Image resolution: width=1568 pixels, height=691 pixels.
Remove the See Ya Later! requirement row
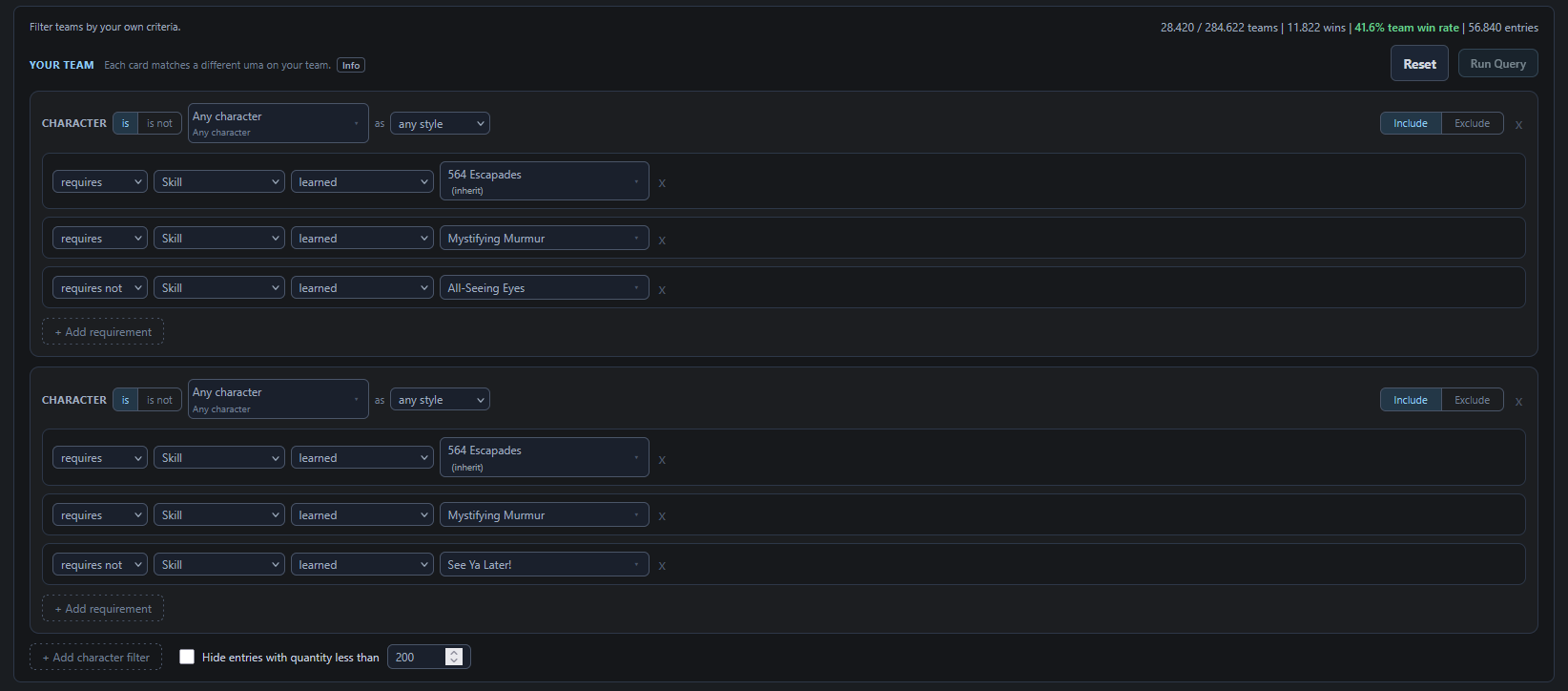[x=662, y=566]
